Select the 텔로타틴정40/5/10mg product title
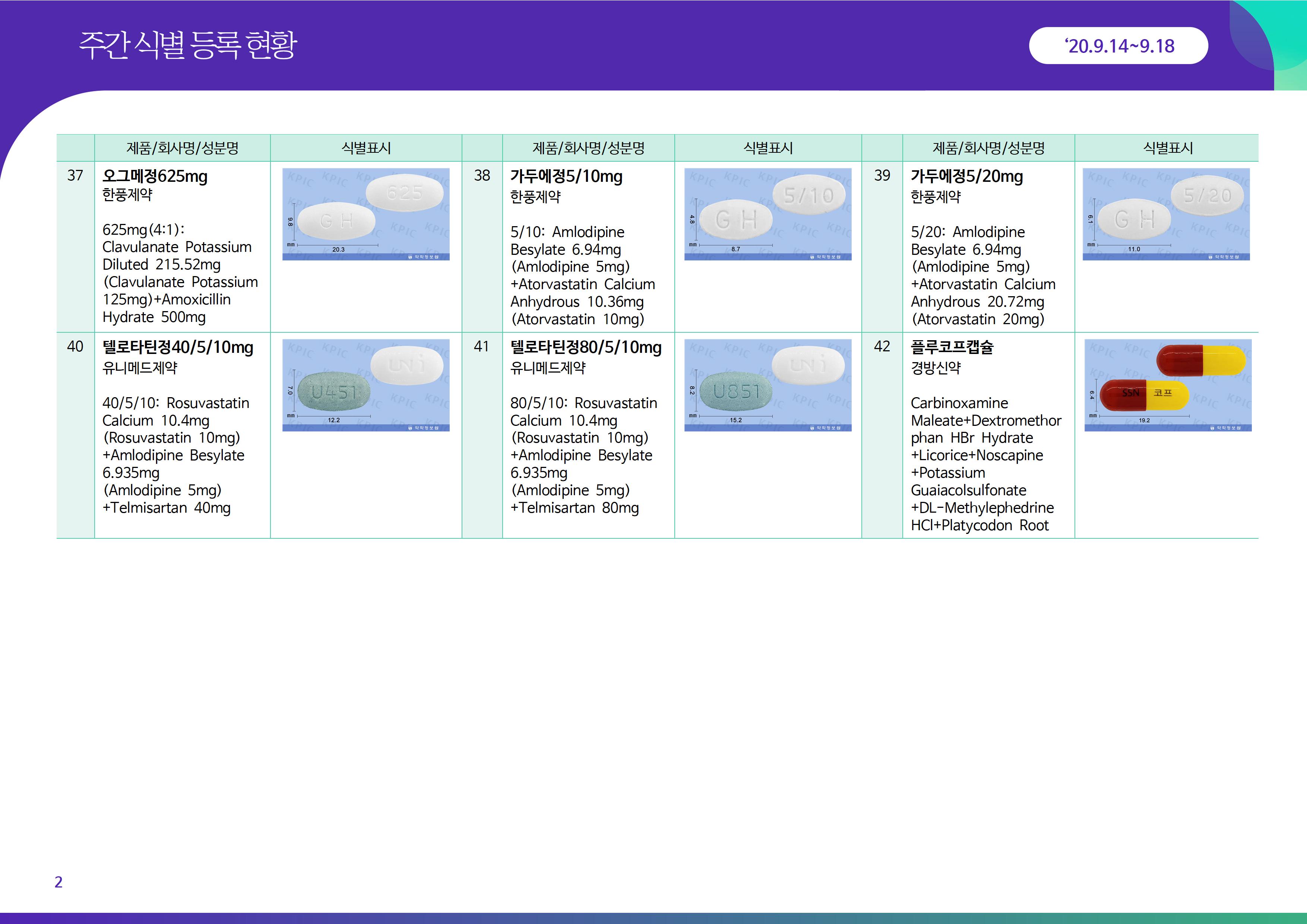The image size is (1307, 924). pos(178,347)
